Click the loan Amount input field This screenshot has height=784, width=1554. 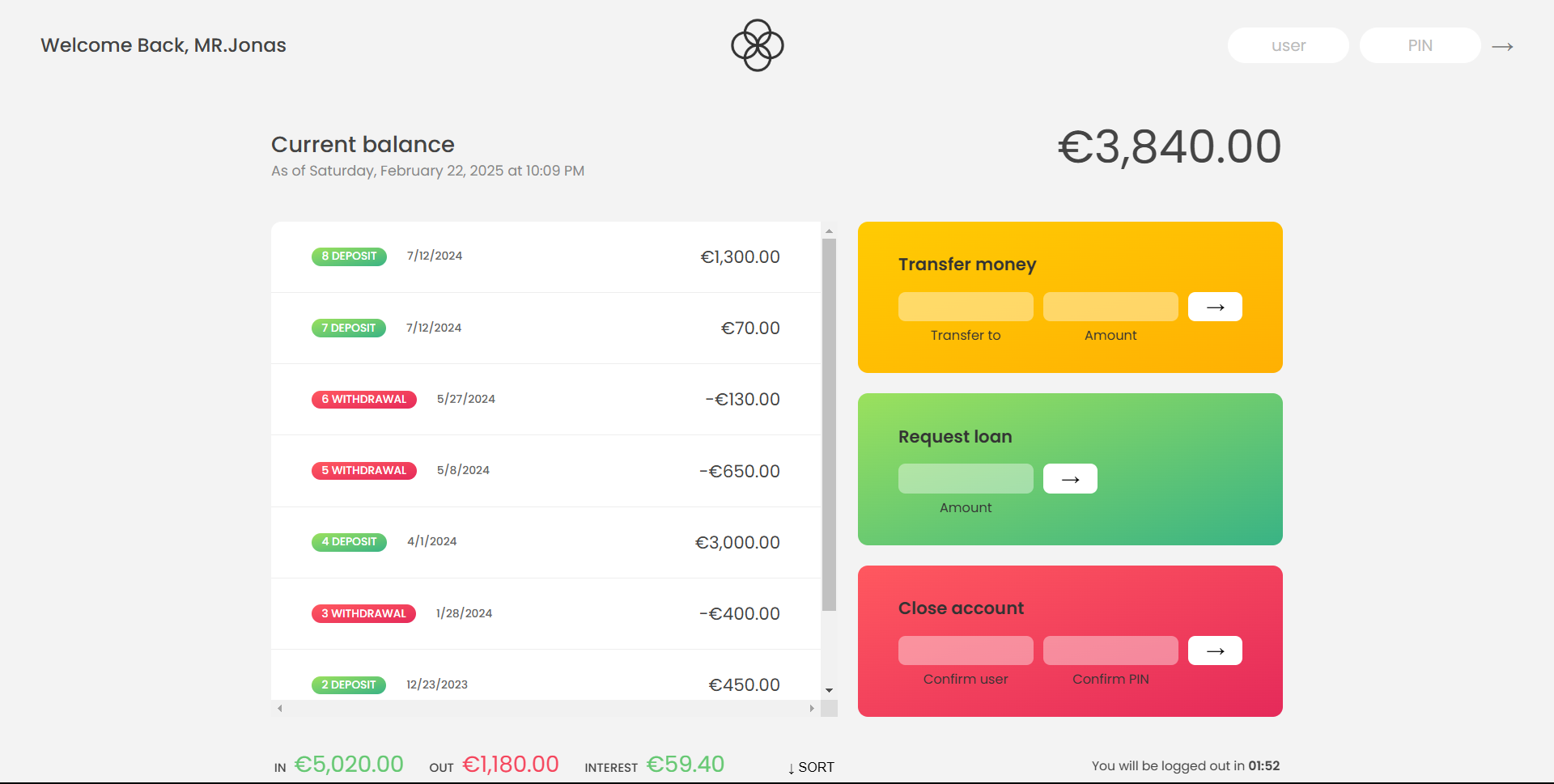point(965,479)
